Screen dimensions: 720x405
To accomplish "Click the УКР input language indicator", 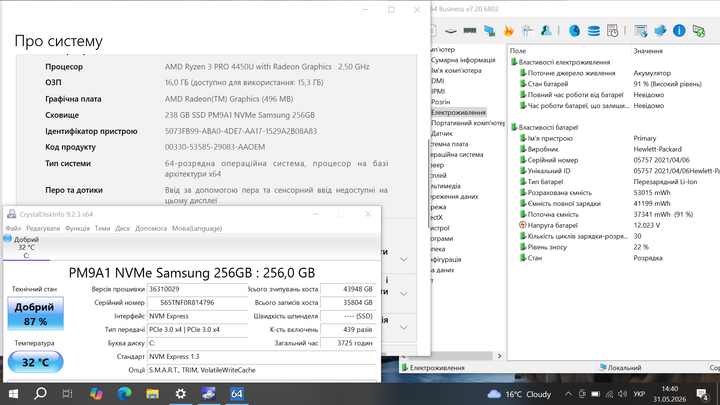I will pyautogui.click(x=639, y=394).
